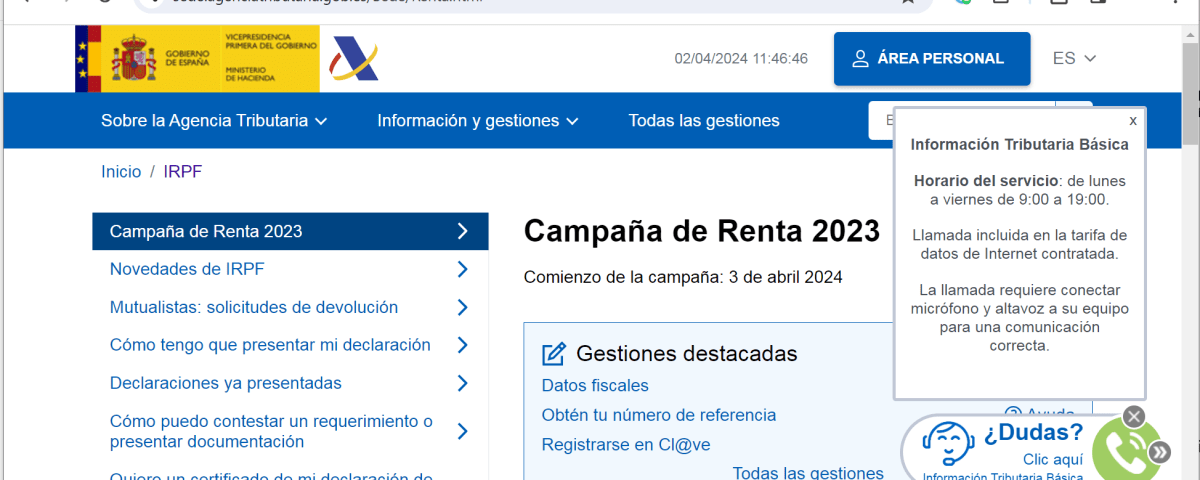Click the Agencia Tributaria logo icon
This screenshot has width=1200, height=480.
[355, 60]
